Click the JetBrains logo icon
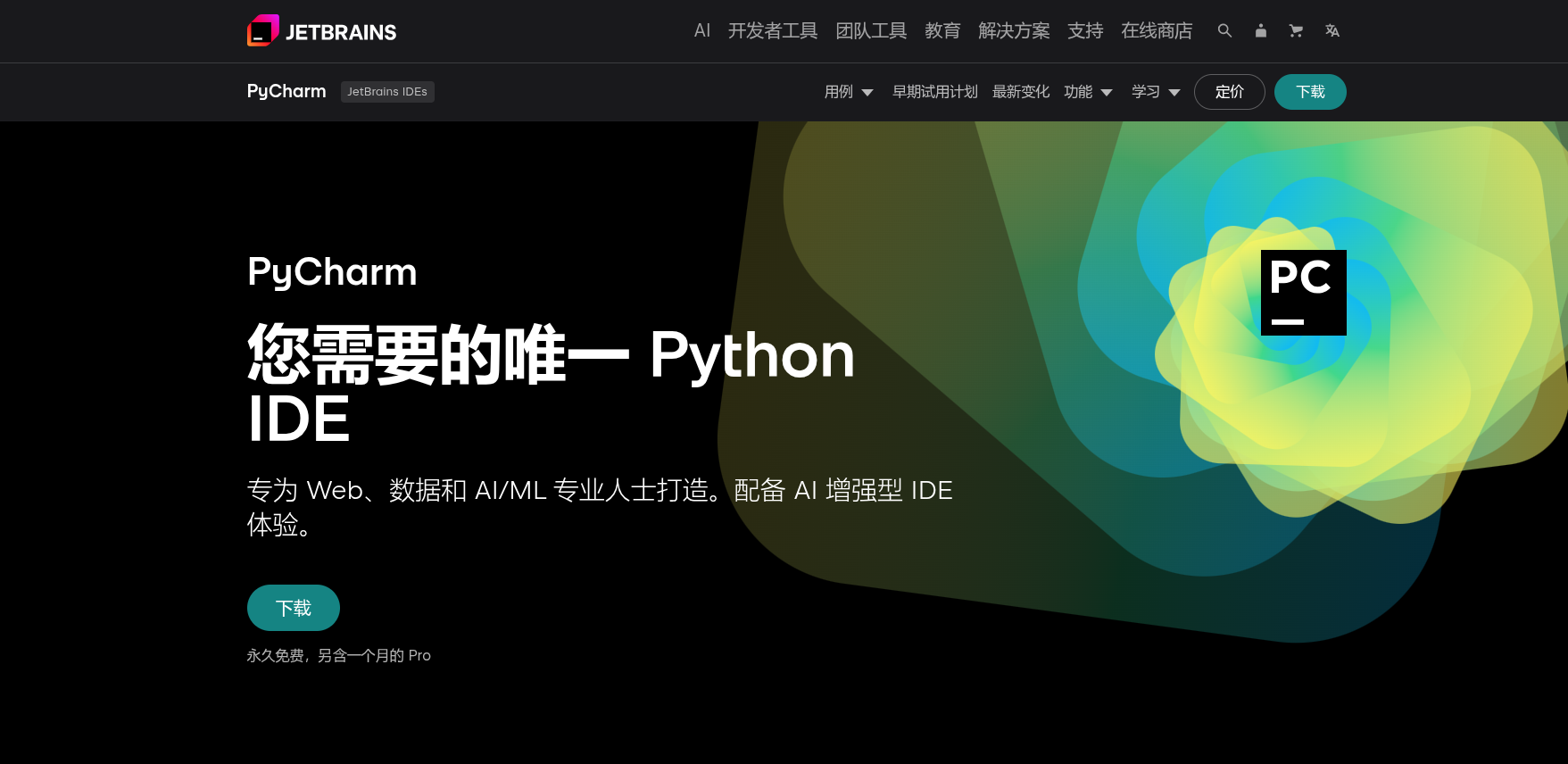1568x764 pixels. point(263,31)
